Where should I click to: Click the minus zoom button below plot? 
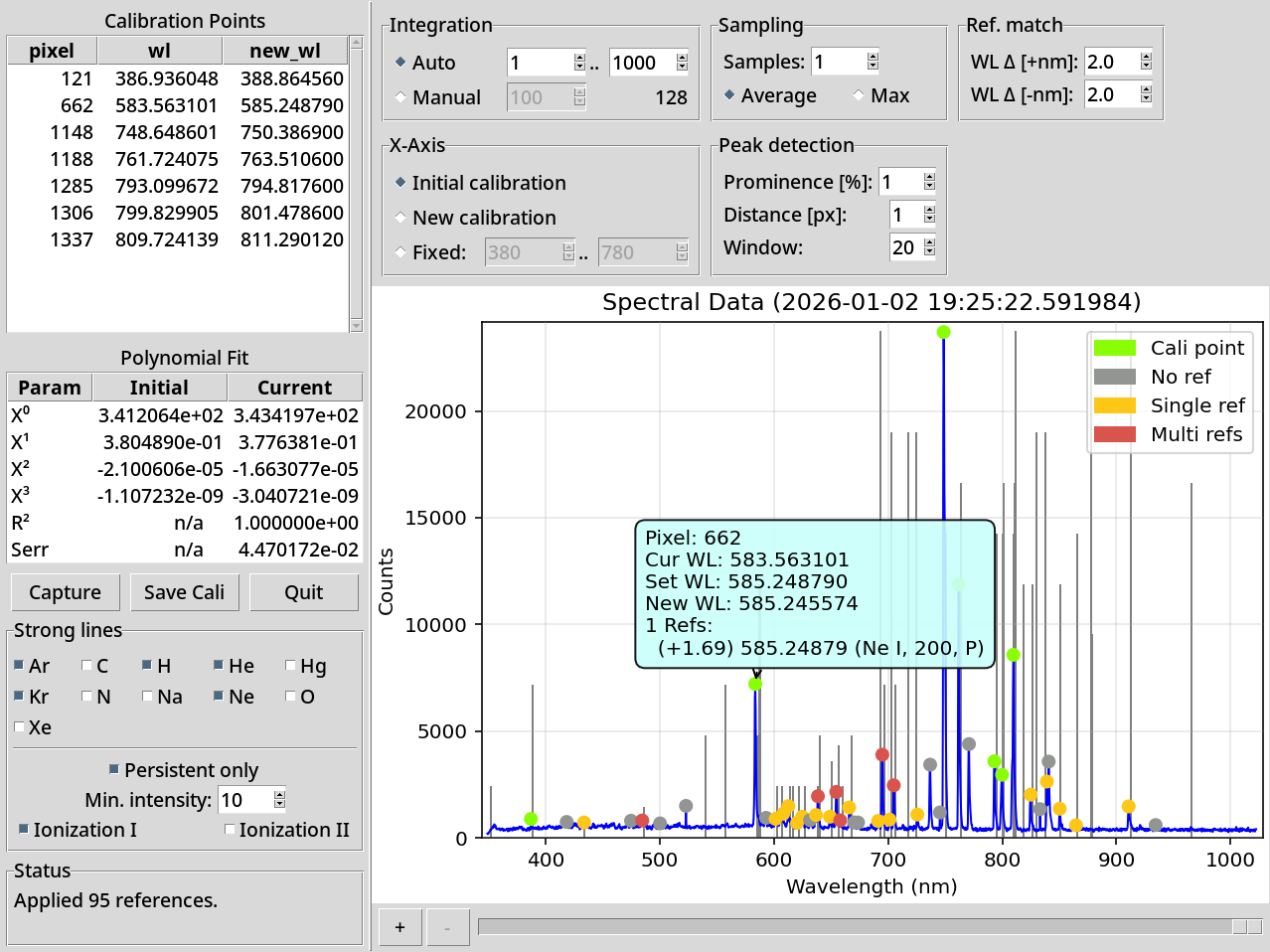[447, 927]
